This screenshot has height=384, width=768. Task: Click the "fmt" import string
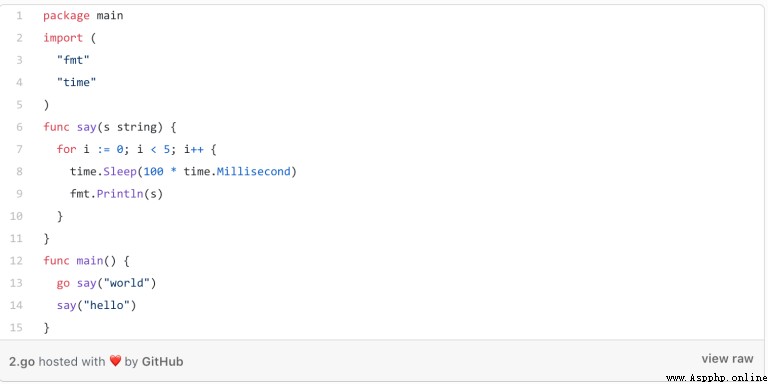click(73, 60)
